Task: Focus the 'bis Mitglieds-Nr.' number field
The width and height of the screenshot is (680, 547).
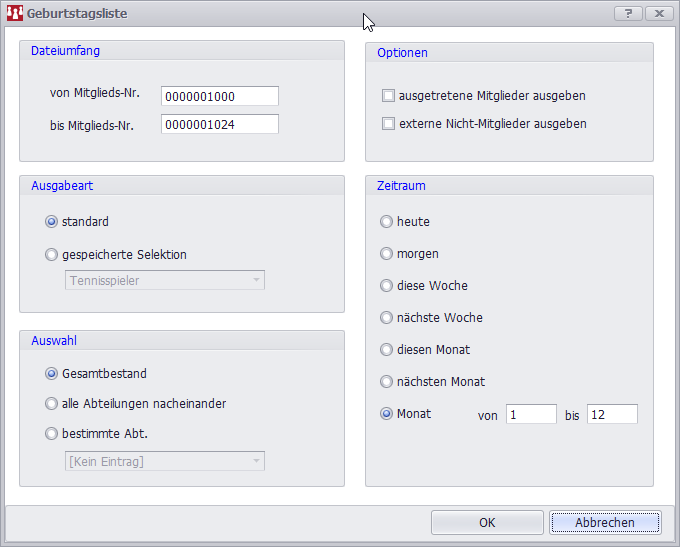Action: coord(219,125)
